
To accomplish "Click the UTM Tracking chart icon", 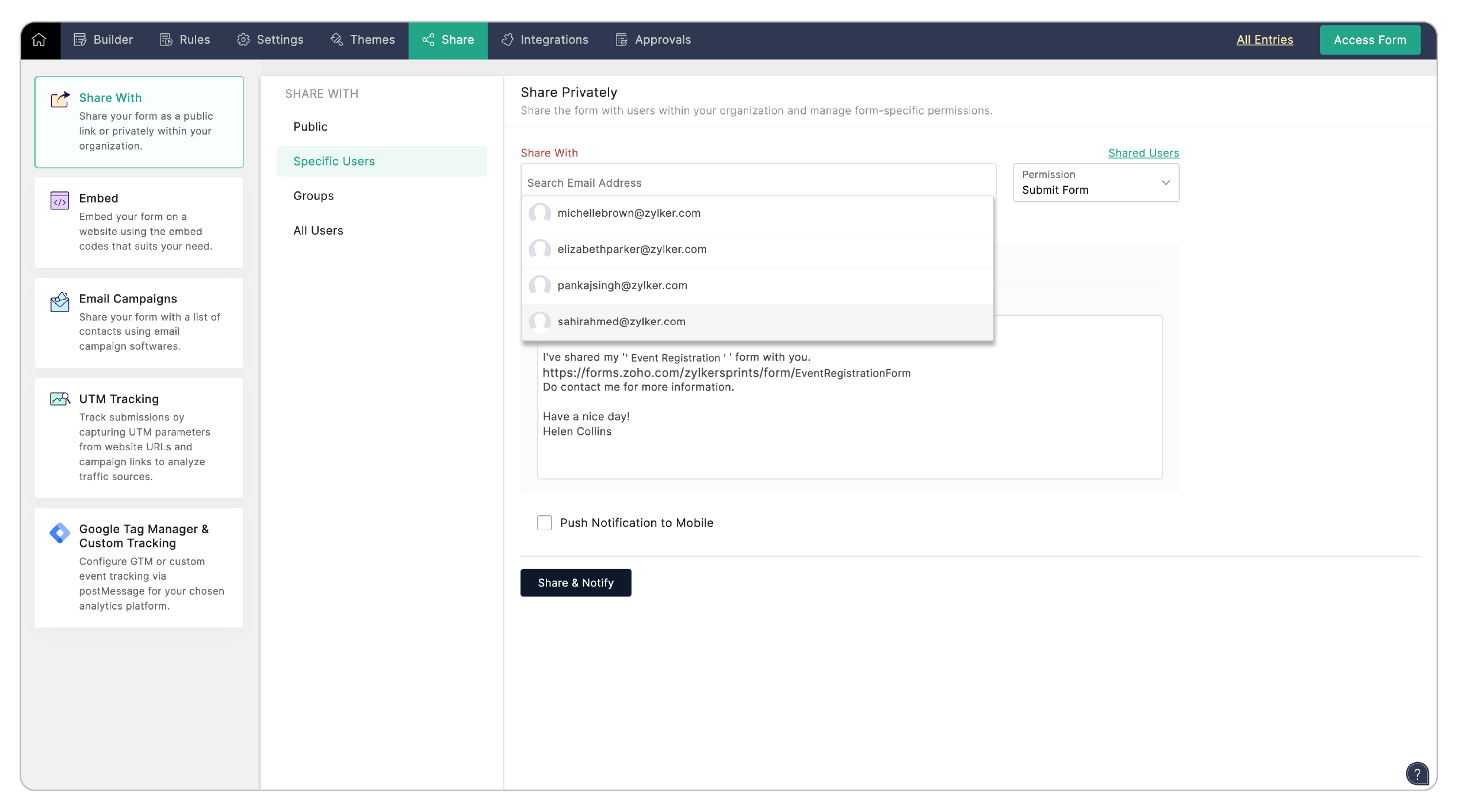I will pos(60,399).
